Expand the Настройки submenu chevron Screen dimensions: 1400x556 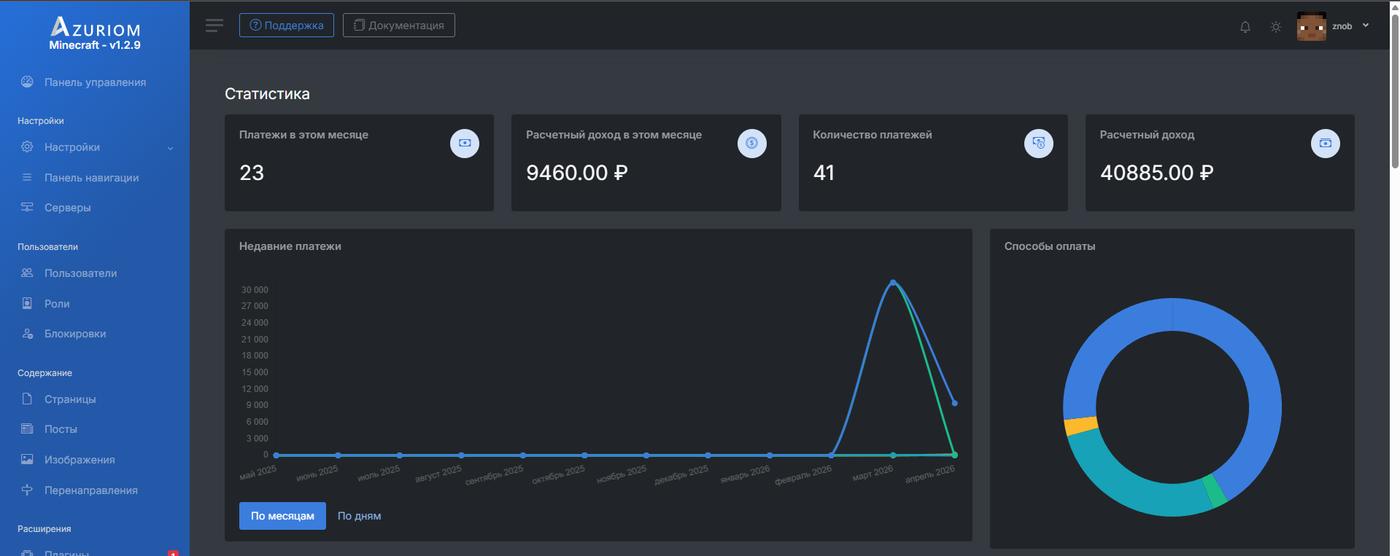[170, 148]
